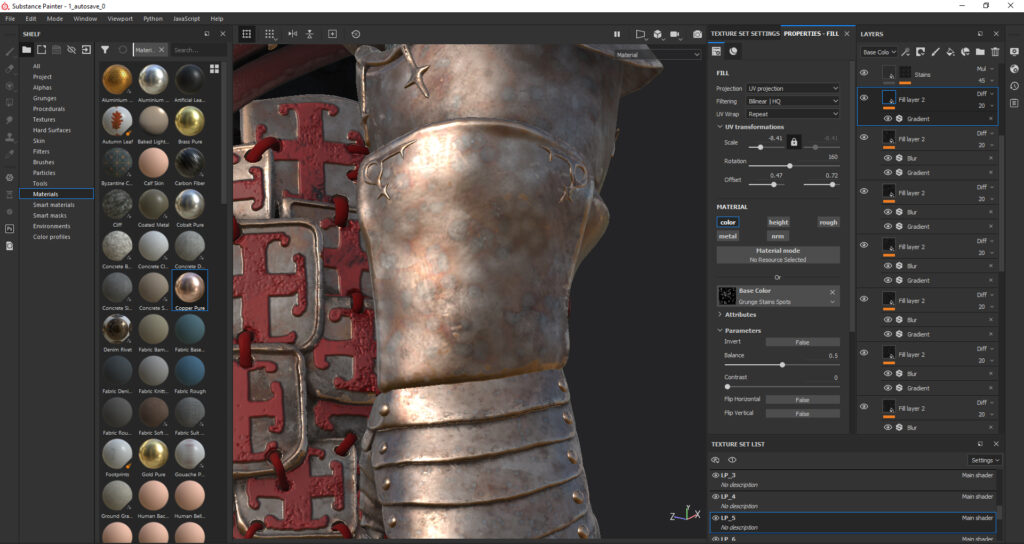Click the Material mode resource button
This screenshot has height=544, width=1024.
coord(778,255)
